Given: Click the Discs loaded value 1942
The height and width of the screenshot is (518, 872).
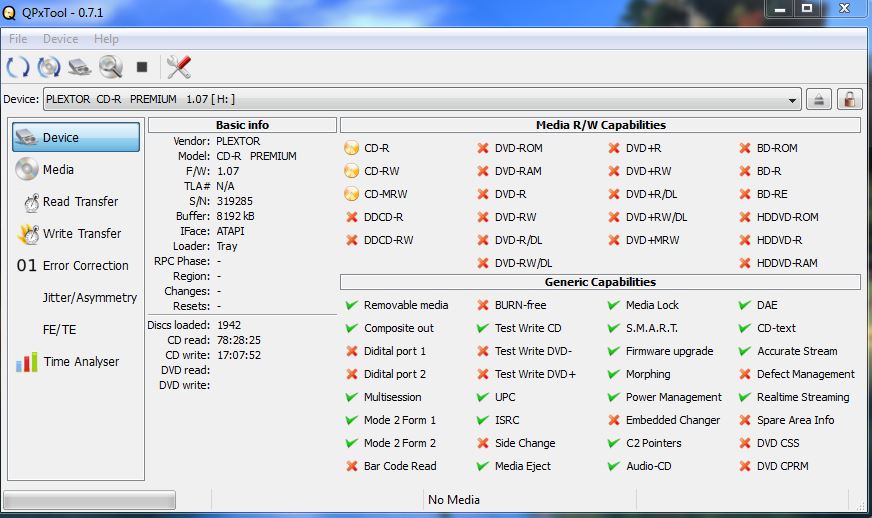Looking at the screenshot, I should click(x=229, y=325).
